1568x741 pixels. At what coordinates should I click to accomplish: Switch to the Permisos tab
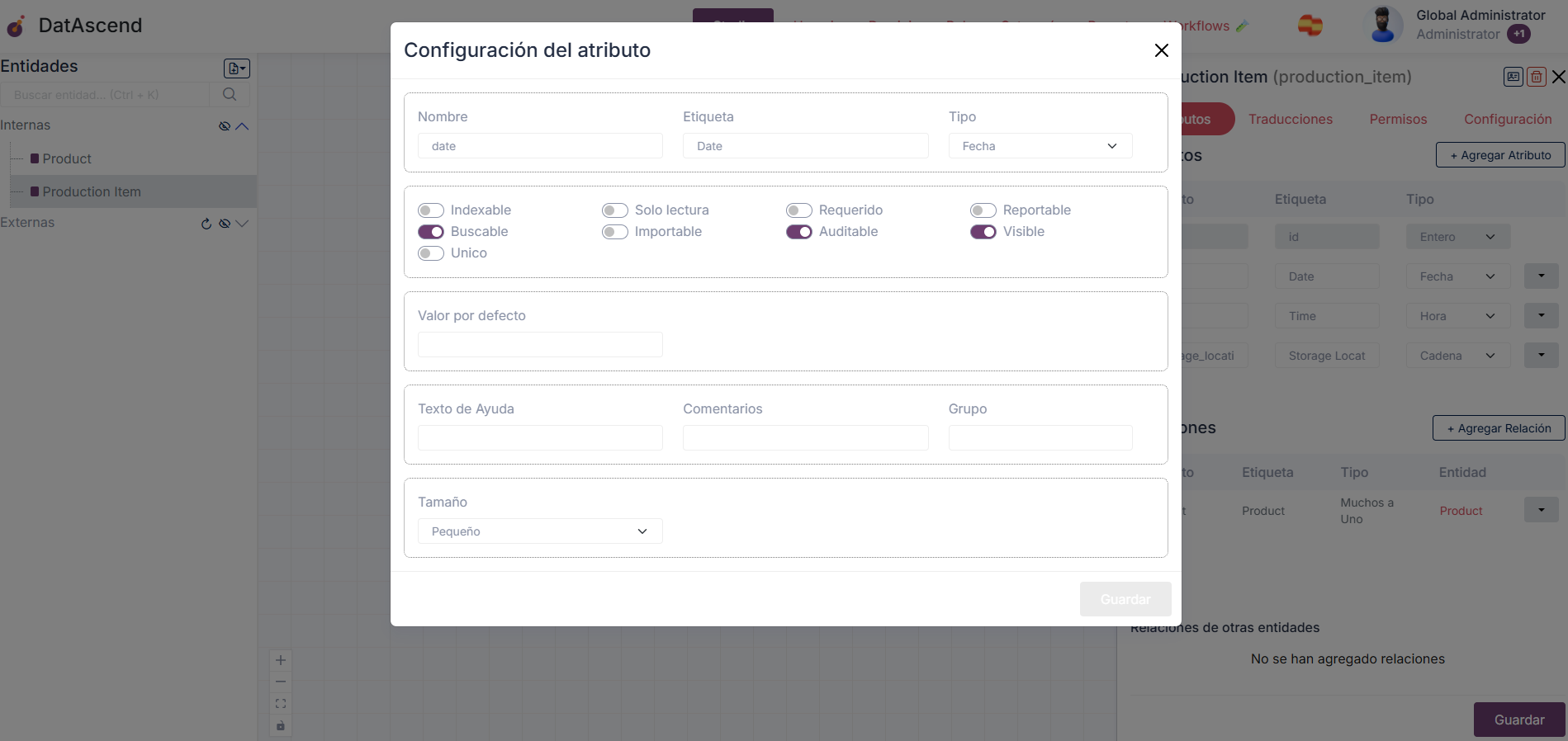point(1398,120)
